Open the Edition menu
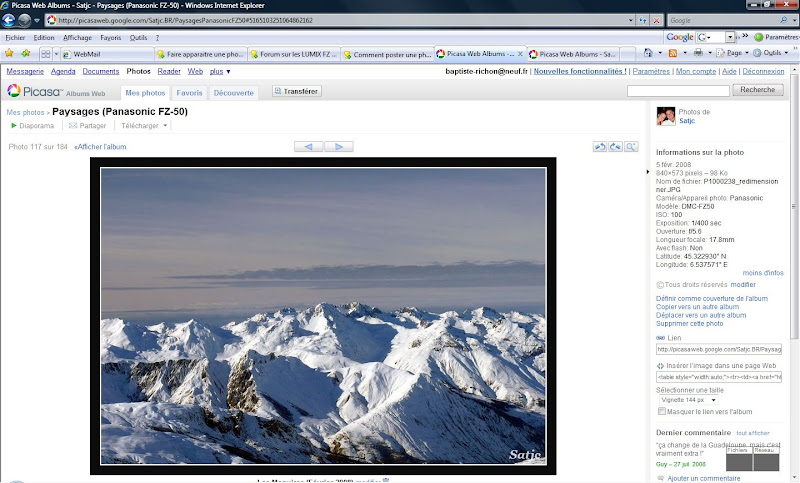Viewport: 800px width, 483px height. pos(44,38)
